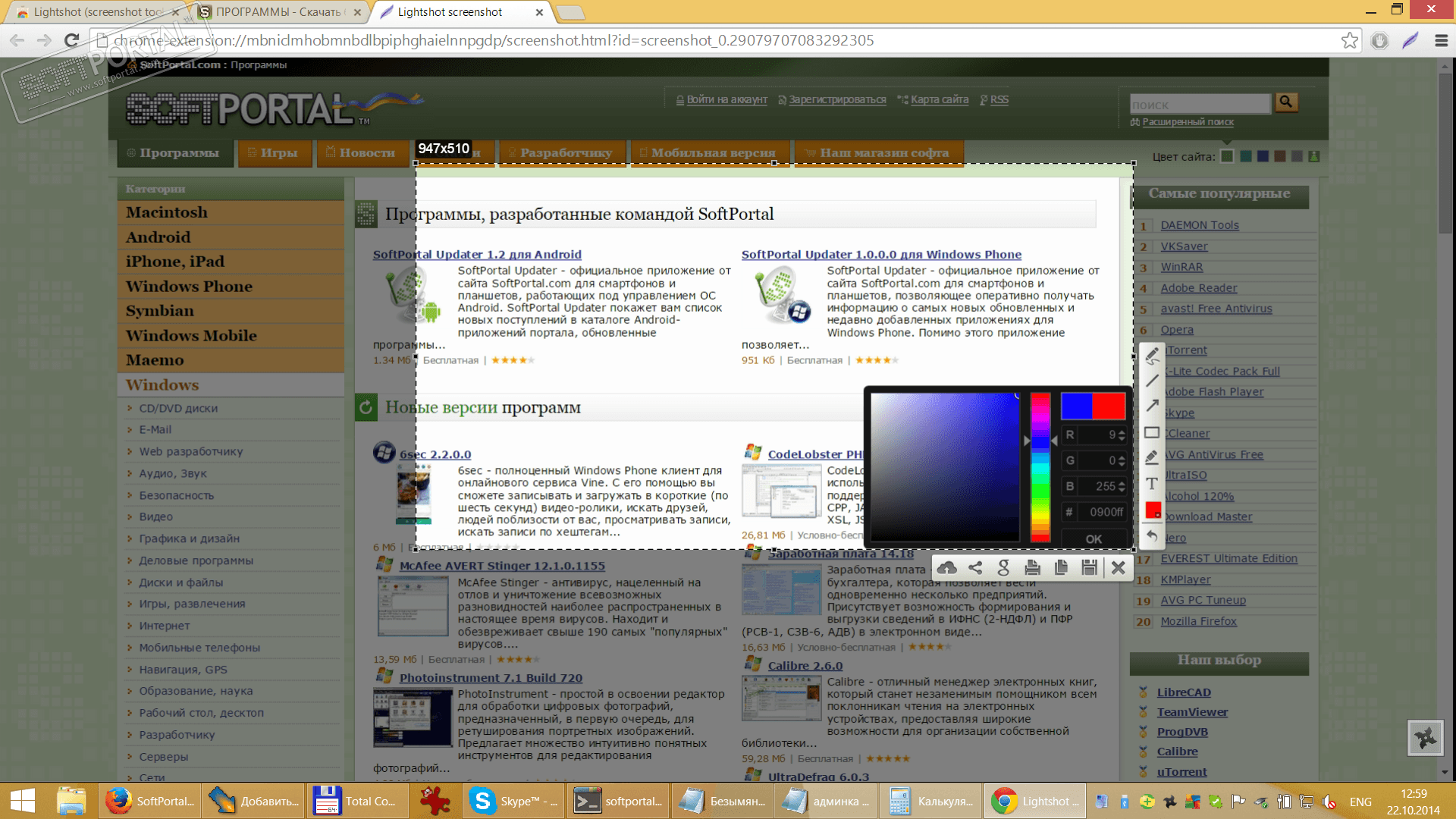Select the Arrow tool
1456x819 pixels.
1152,406
